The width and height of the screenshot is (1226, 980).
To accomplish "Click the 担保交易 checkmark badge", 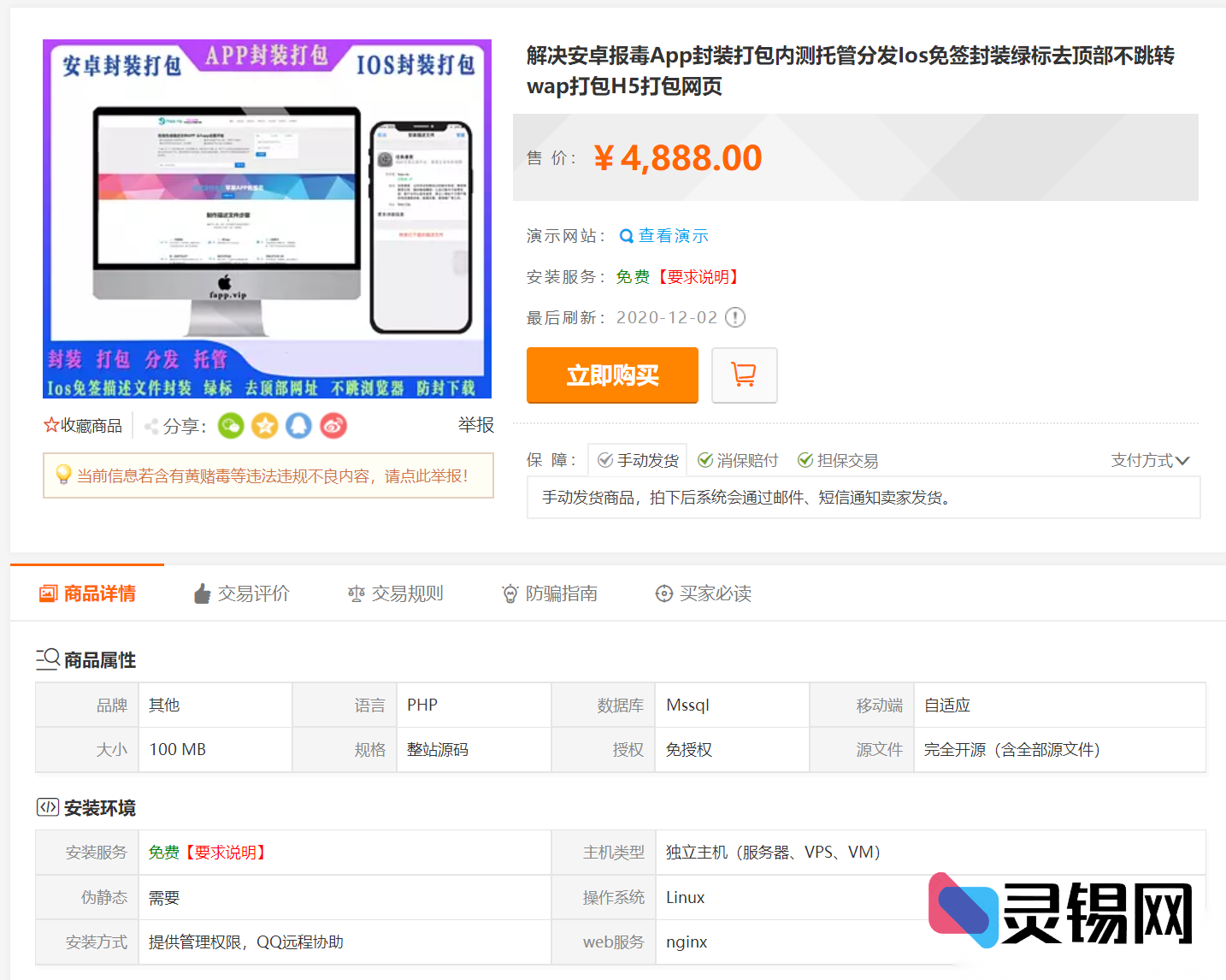I will pyautogui.click(x=805, y=460).
